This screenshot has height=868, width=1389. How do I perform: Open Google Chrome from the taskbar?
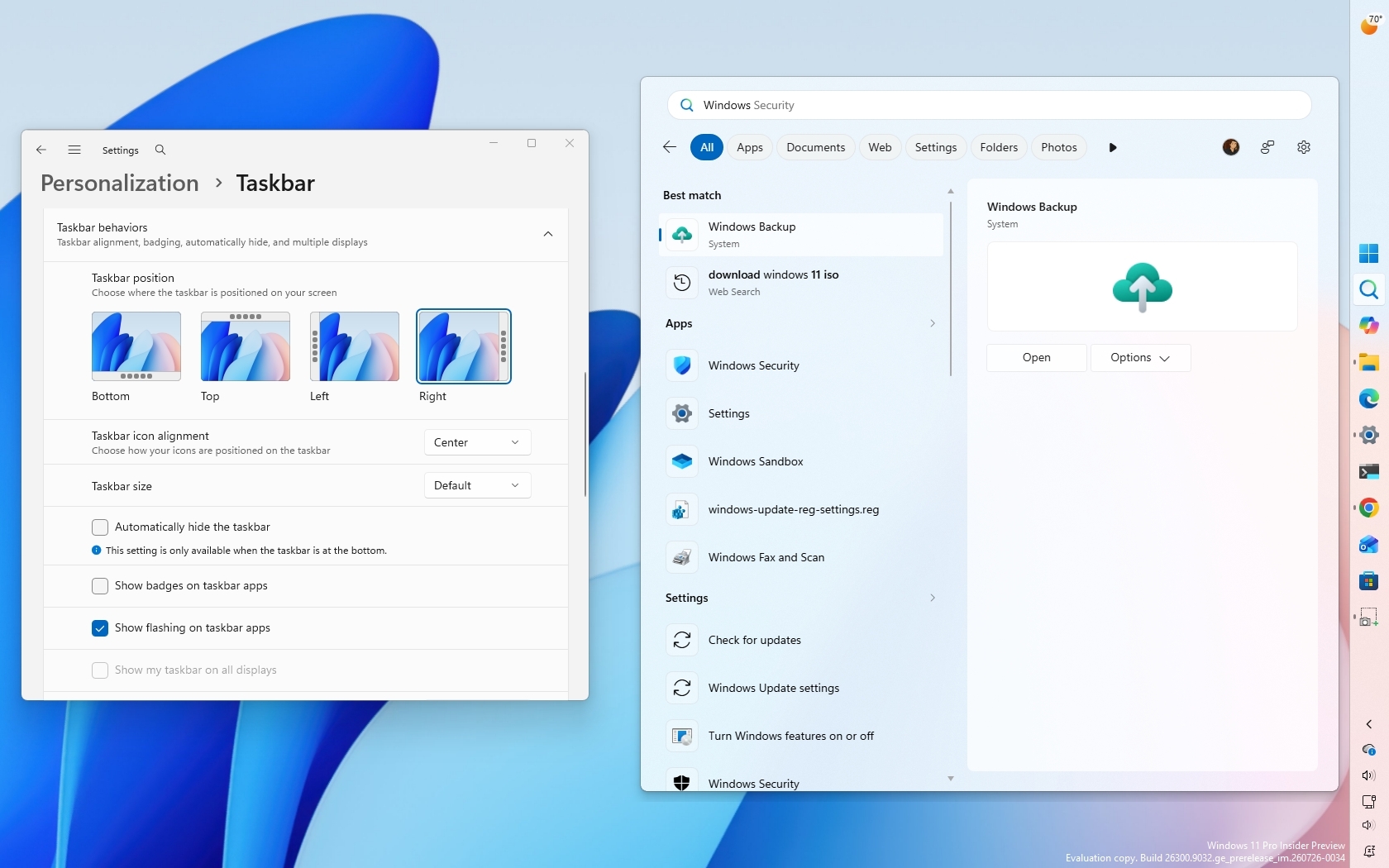point(1369,508)
